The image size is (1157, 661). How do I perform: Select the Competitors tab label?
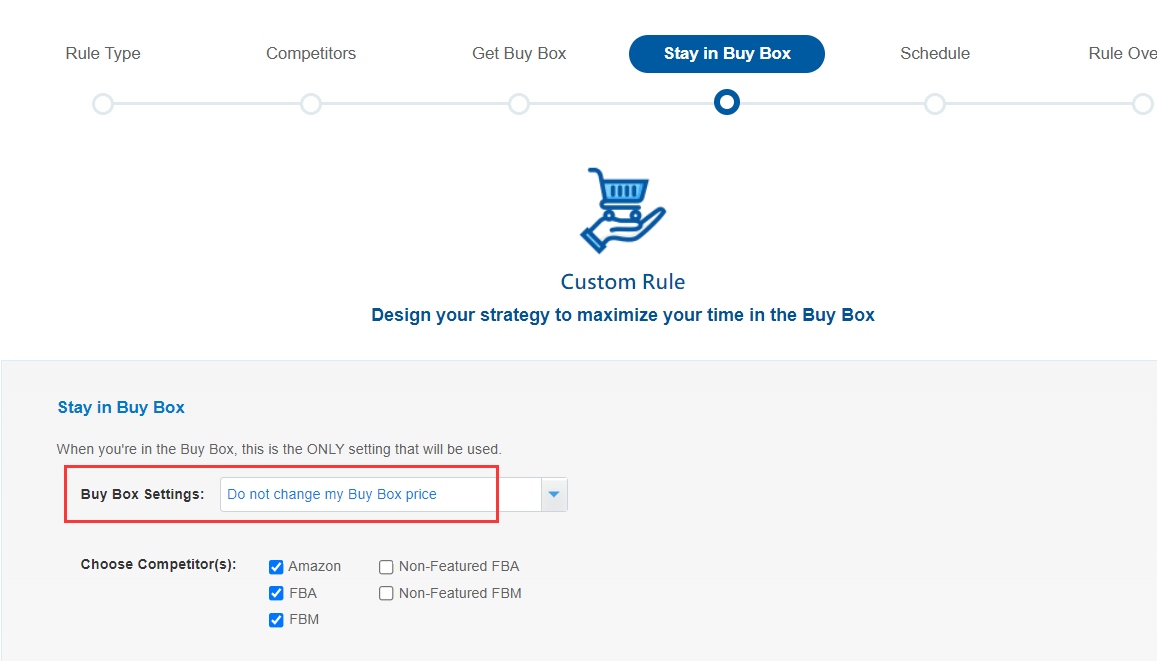coord(311,53)
